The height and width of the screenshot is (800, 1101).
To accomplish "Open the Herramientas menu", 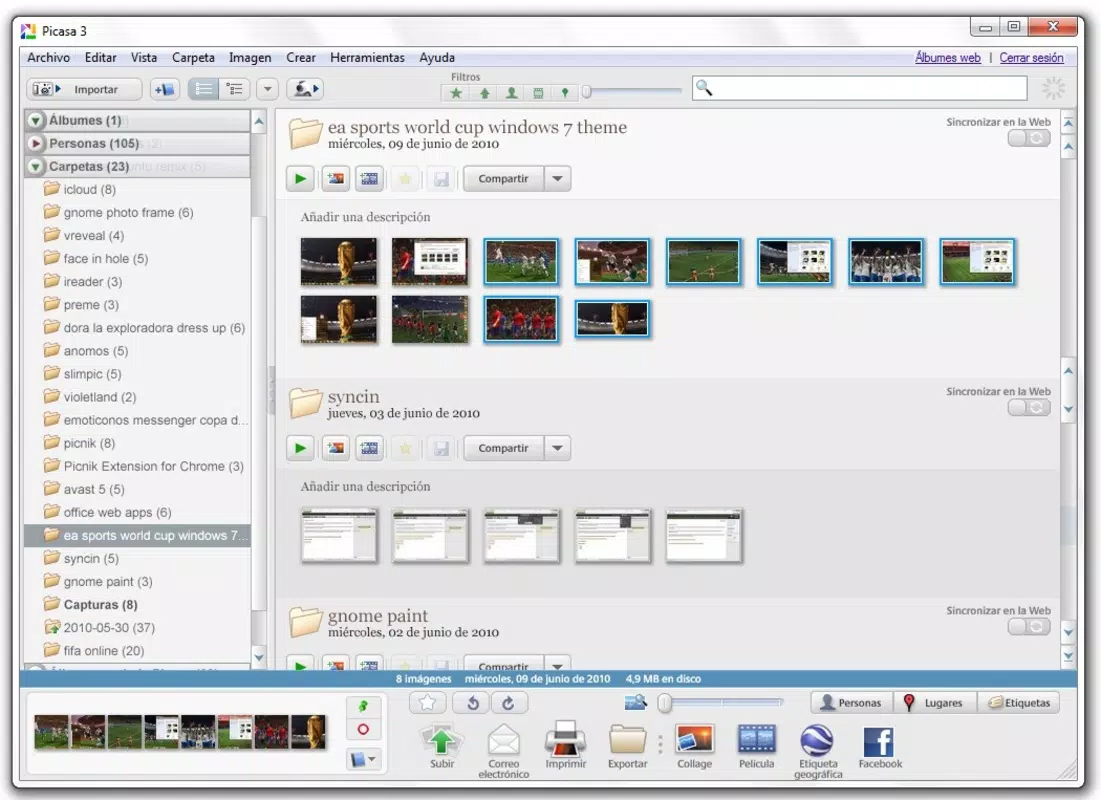I will (367, 58).
